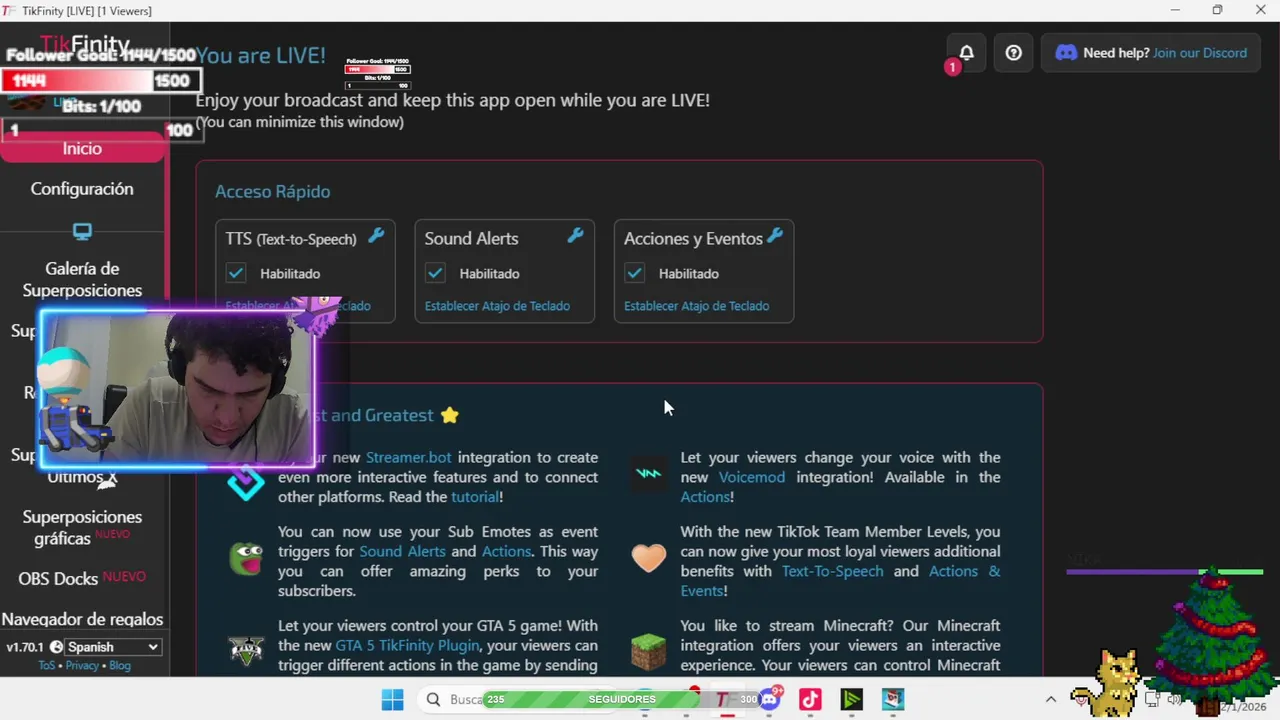Open the help question mark icon

point(1013,53)
